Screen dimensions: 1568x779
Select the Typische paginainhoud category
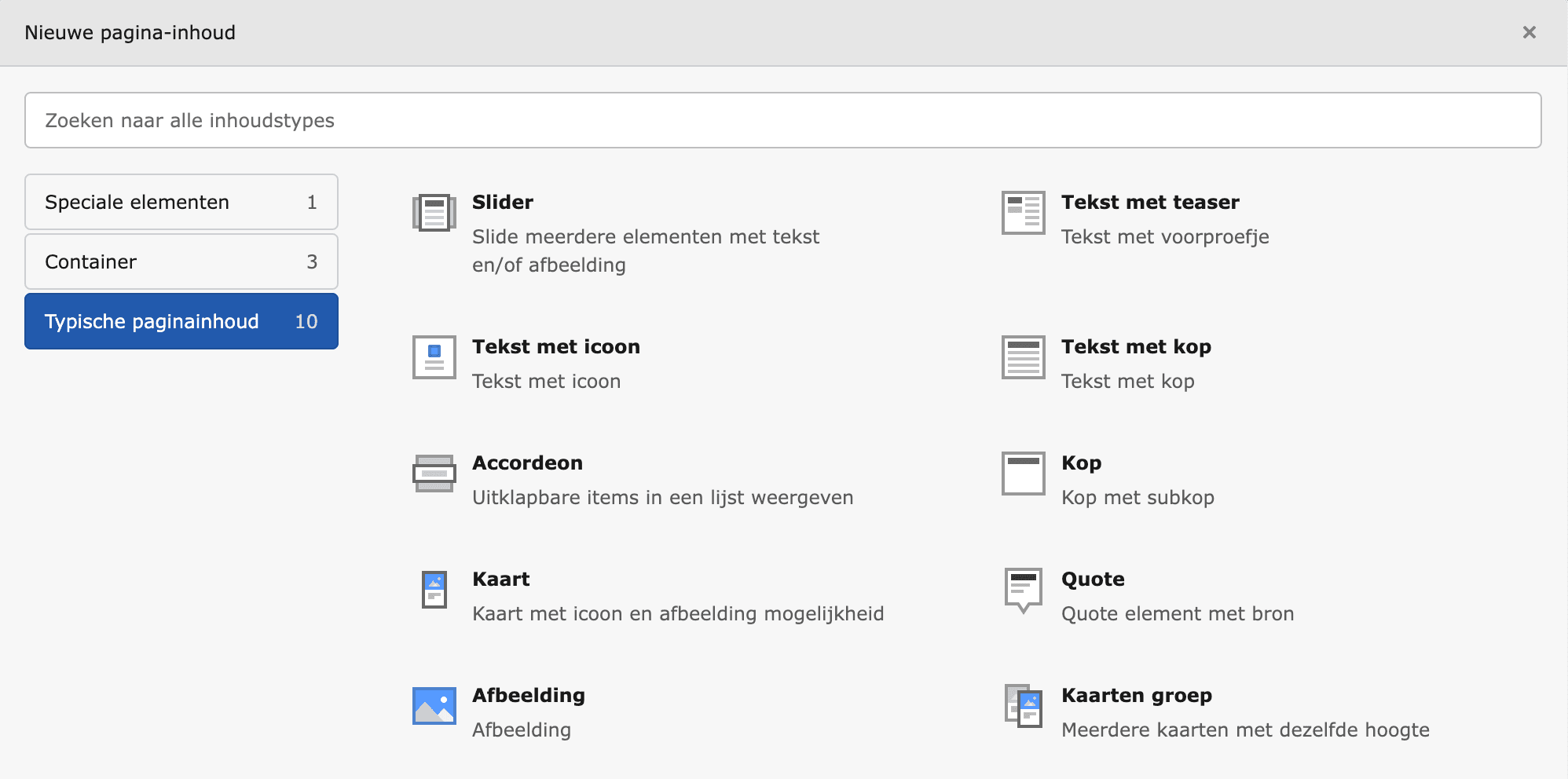(x=181, y=321)
